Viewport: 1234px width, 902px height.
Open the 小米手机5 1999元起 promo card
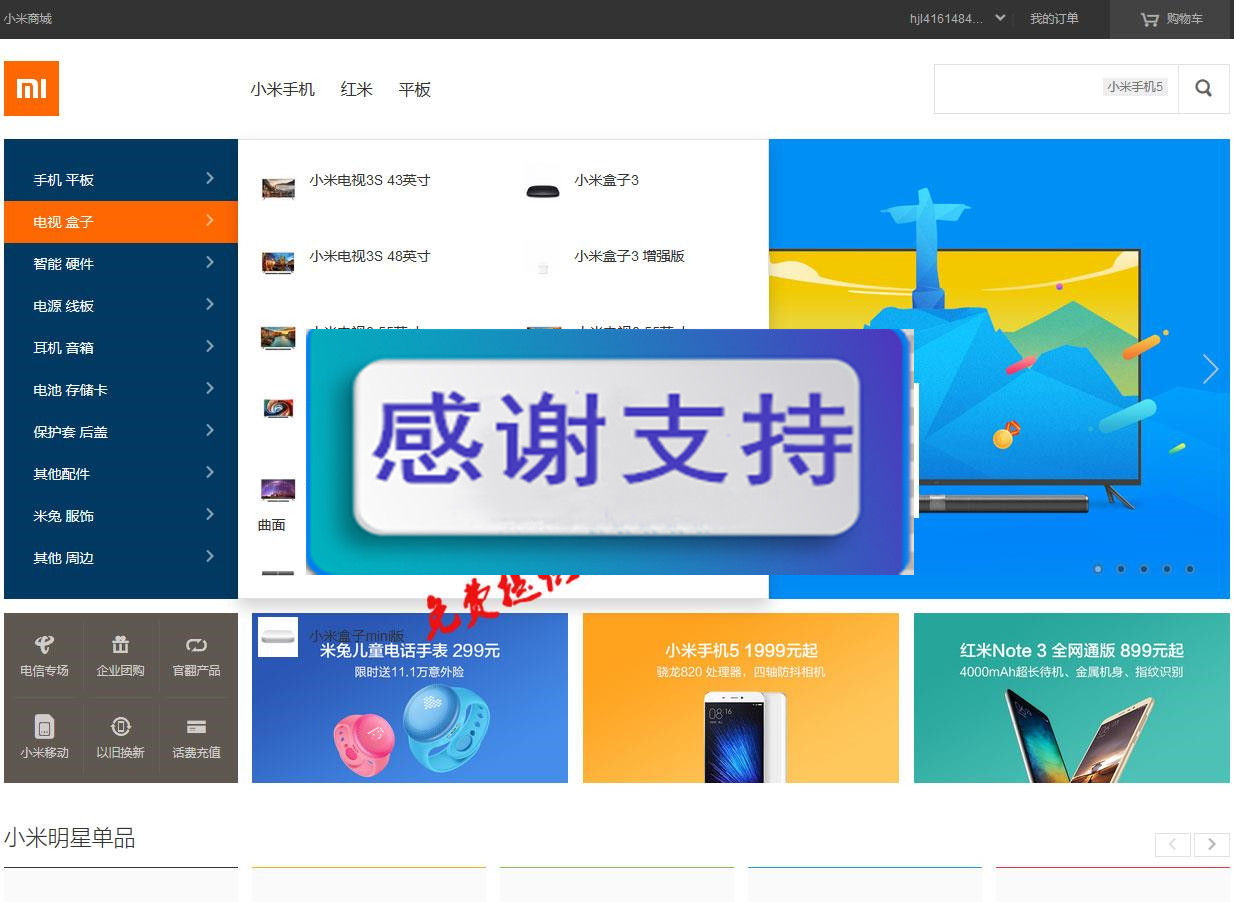coord(741,698)
